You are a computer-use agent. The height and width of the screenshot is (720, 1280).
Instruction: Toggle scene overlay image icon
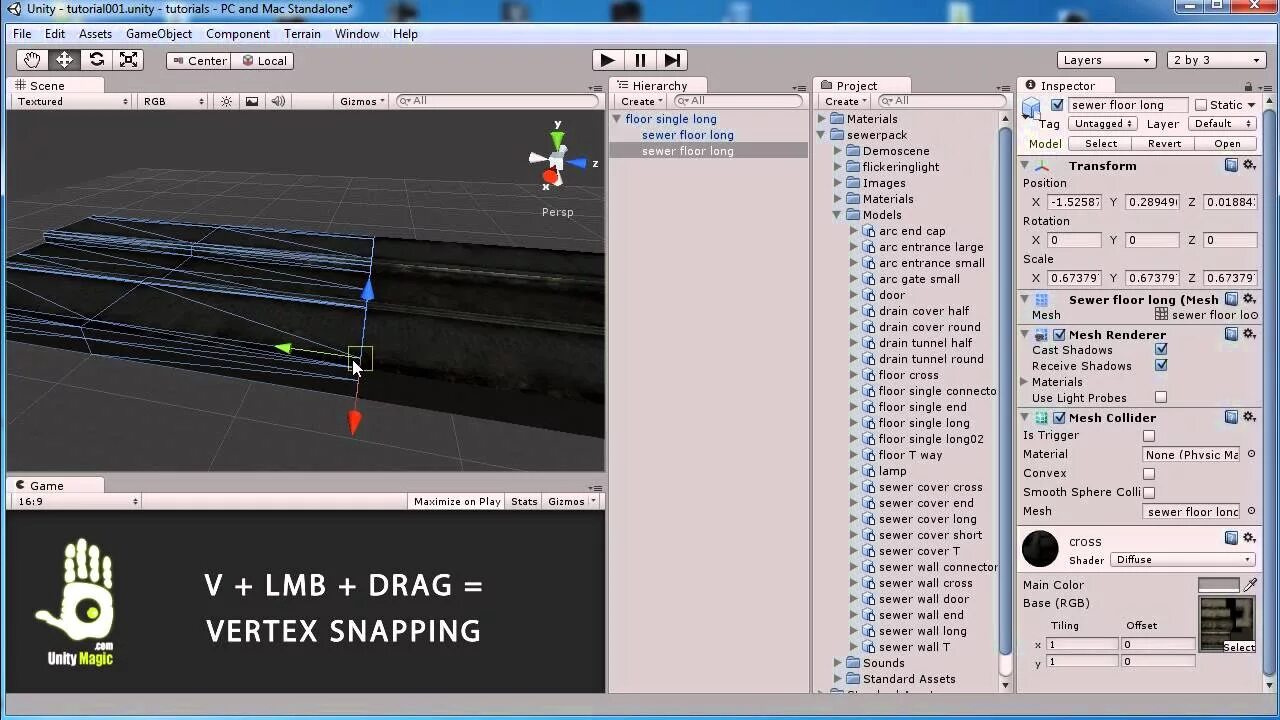[252, 101]
